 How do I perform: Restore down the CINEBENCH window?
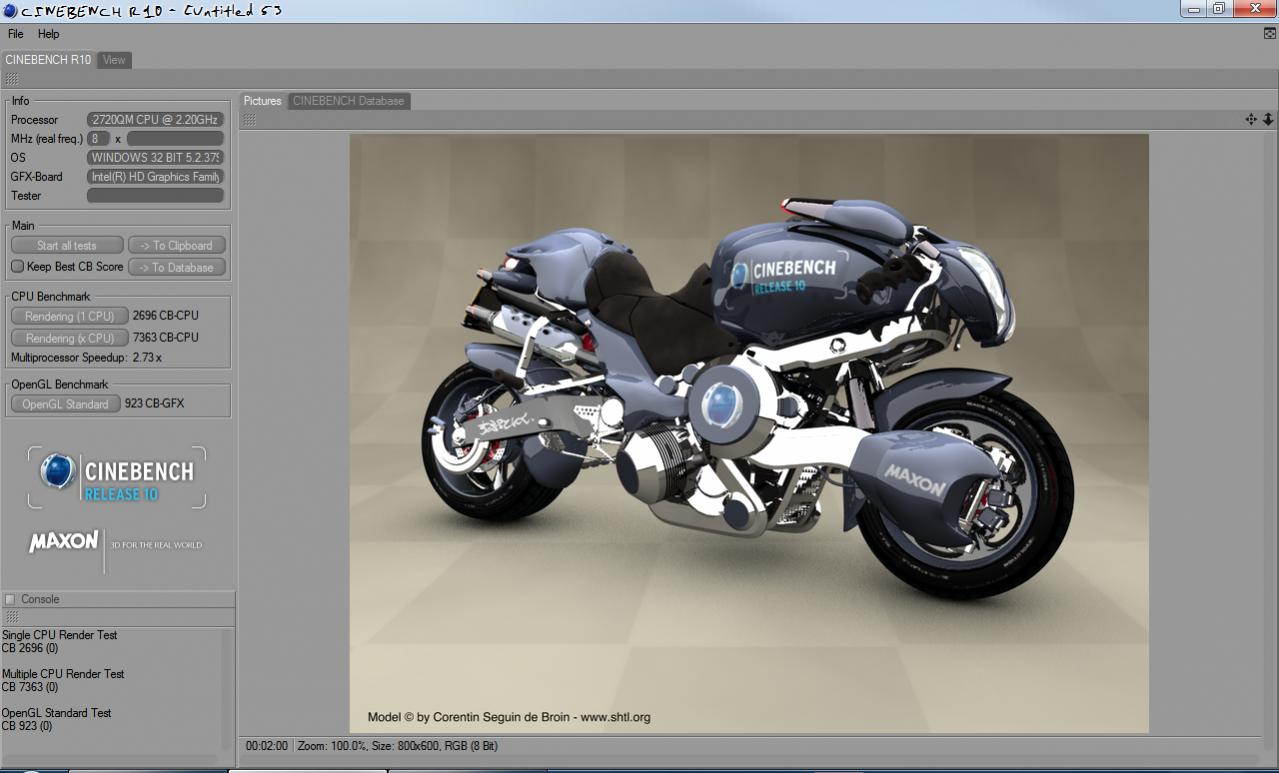(x=1219, y=9)
